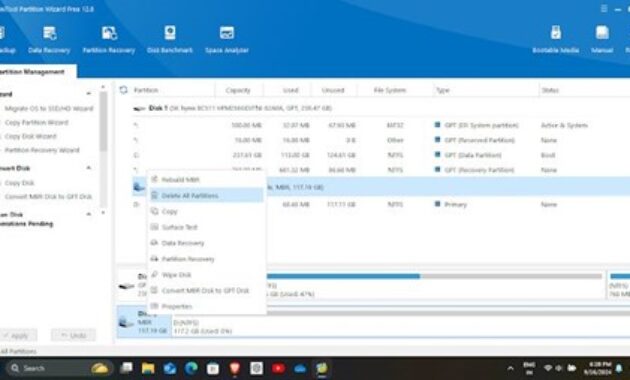Screen dimensions: 630x380
Task: Click Disk 1 drive icon in disk map
Action: point(127,286)
